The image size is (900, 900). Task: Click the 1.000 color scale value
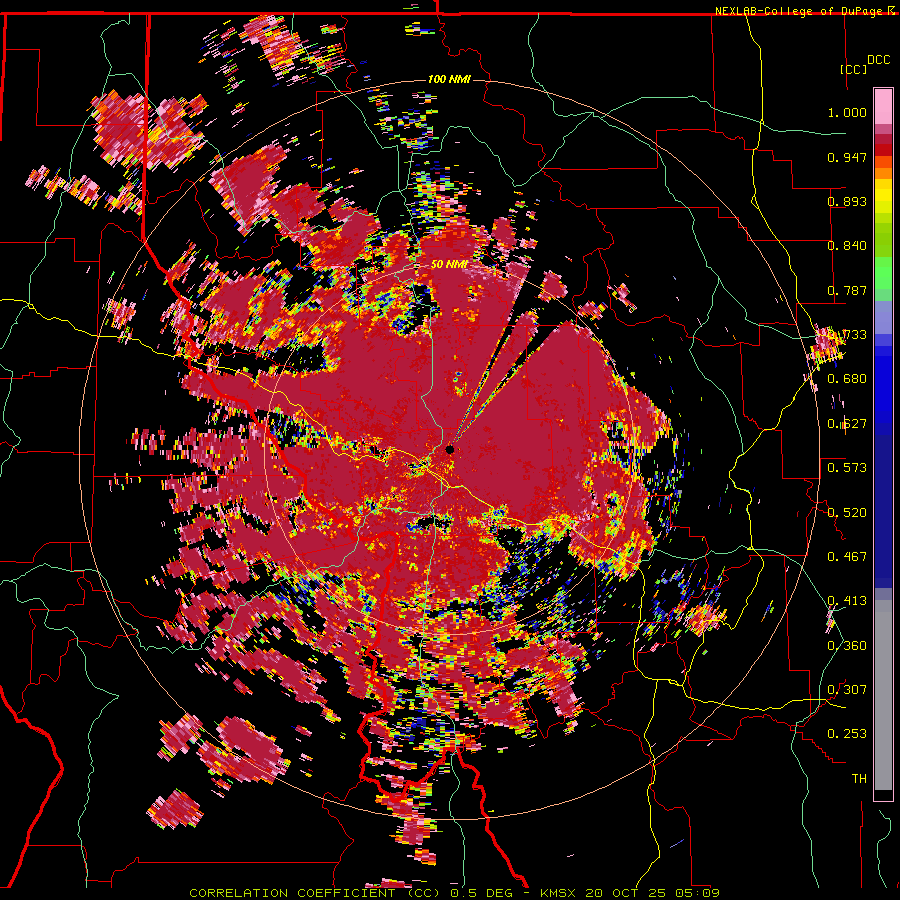[x=847, y=112]
